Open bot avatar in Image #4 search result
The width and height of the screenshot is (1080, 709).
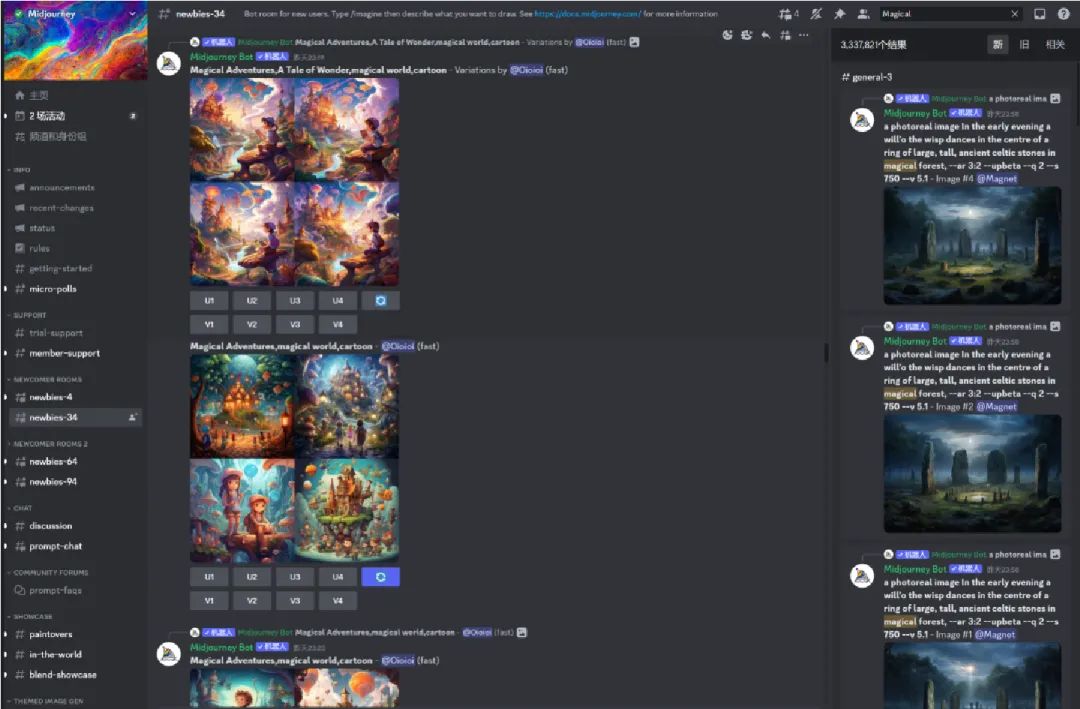[862, 119]
